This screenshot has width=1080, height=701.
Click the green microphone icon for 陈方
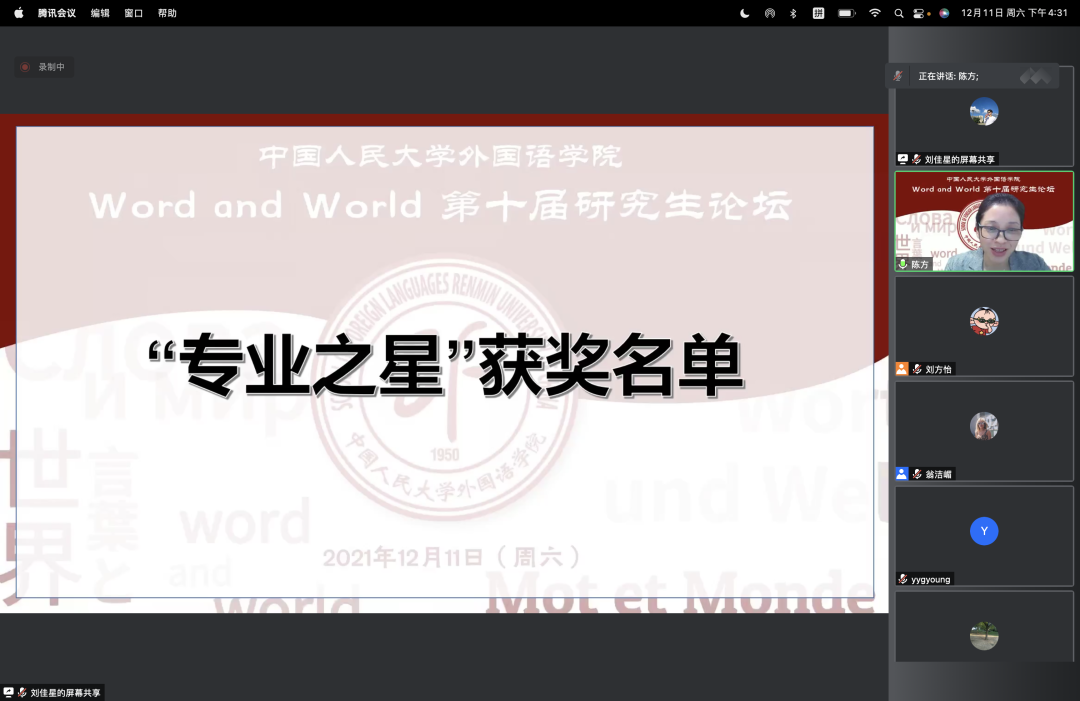(x=903, y=264)
